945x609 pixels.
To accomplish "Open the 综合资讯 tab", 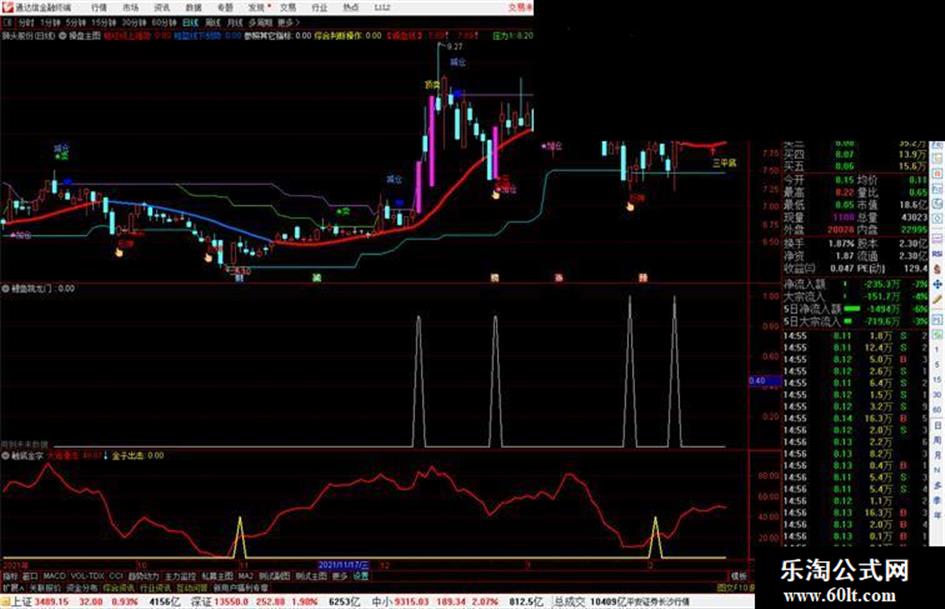I will pos(119,587).
